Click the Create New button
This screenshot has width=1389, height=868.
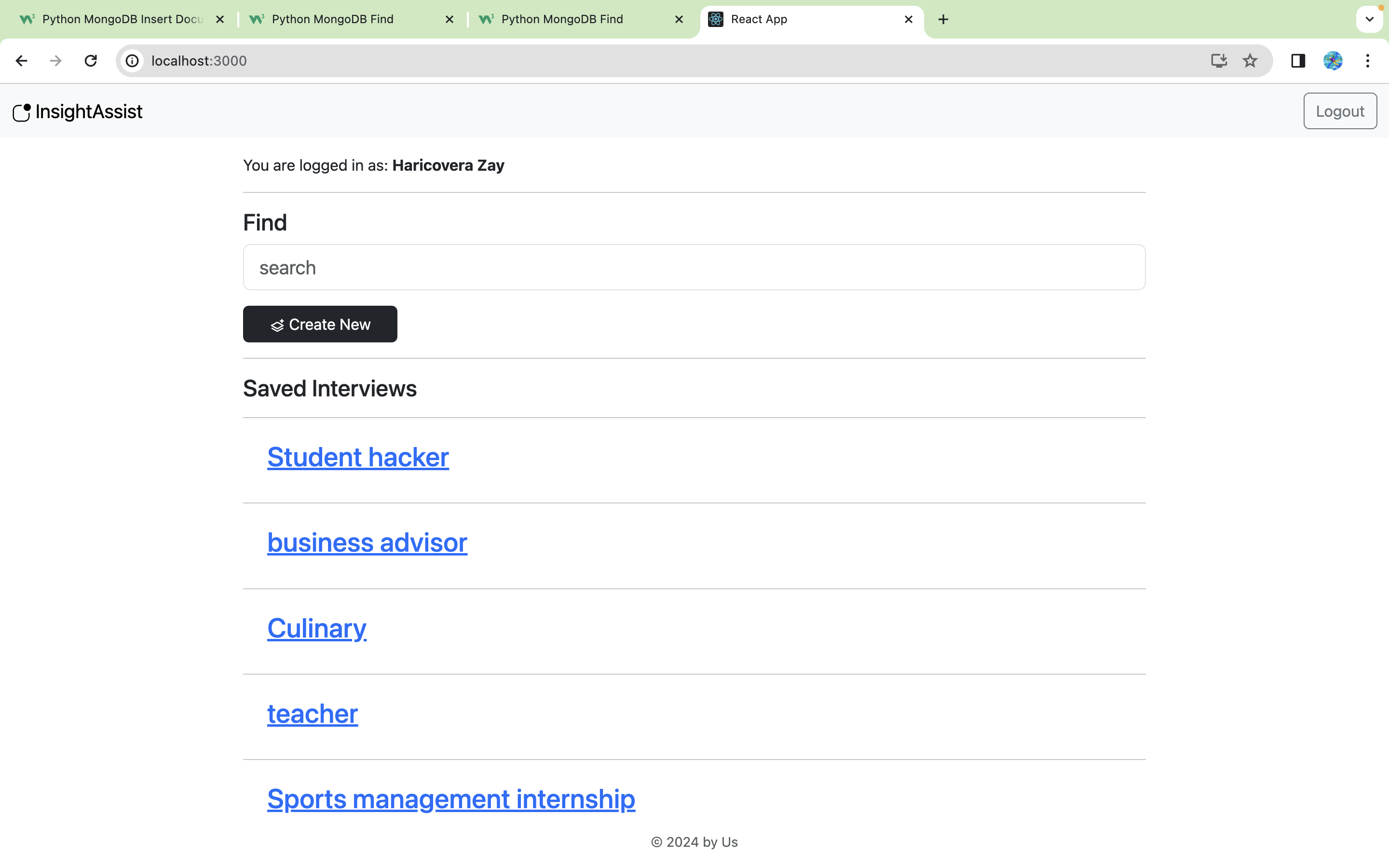320,325
